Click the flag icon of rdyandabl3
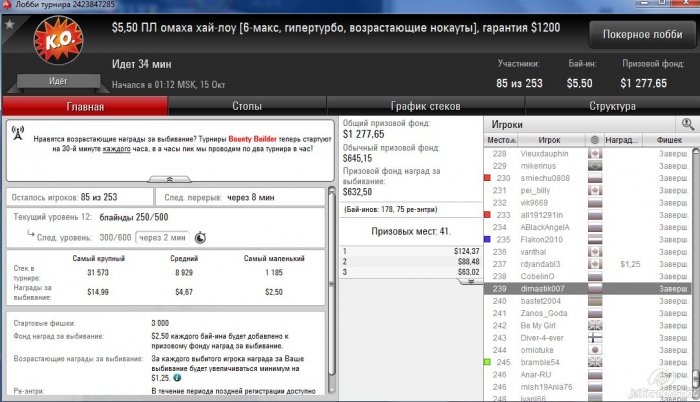Screen dimensions: 700x402 [595, 264]
